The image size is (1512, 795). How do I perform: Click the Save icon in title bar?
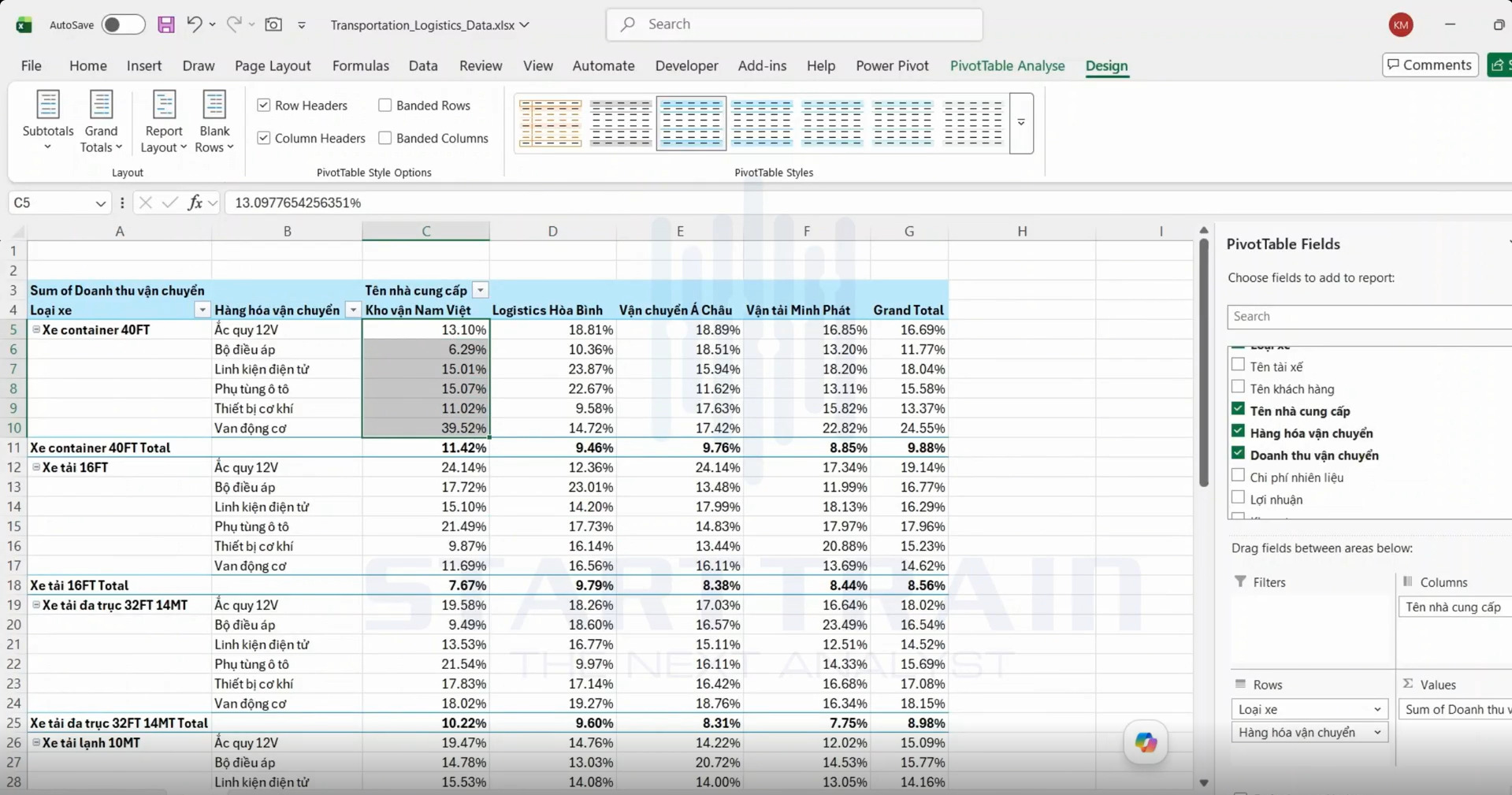(x=165, y=24)
